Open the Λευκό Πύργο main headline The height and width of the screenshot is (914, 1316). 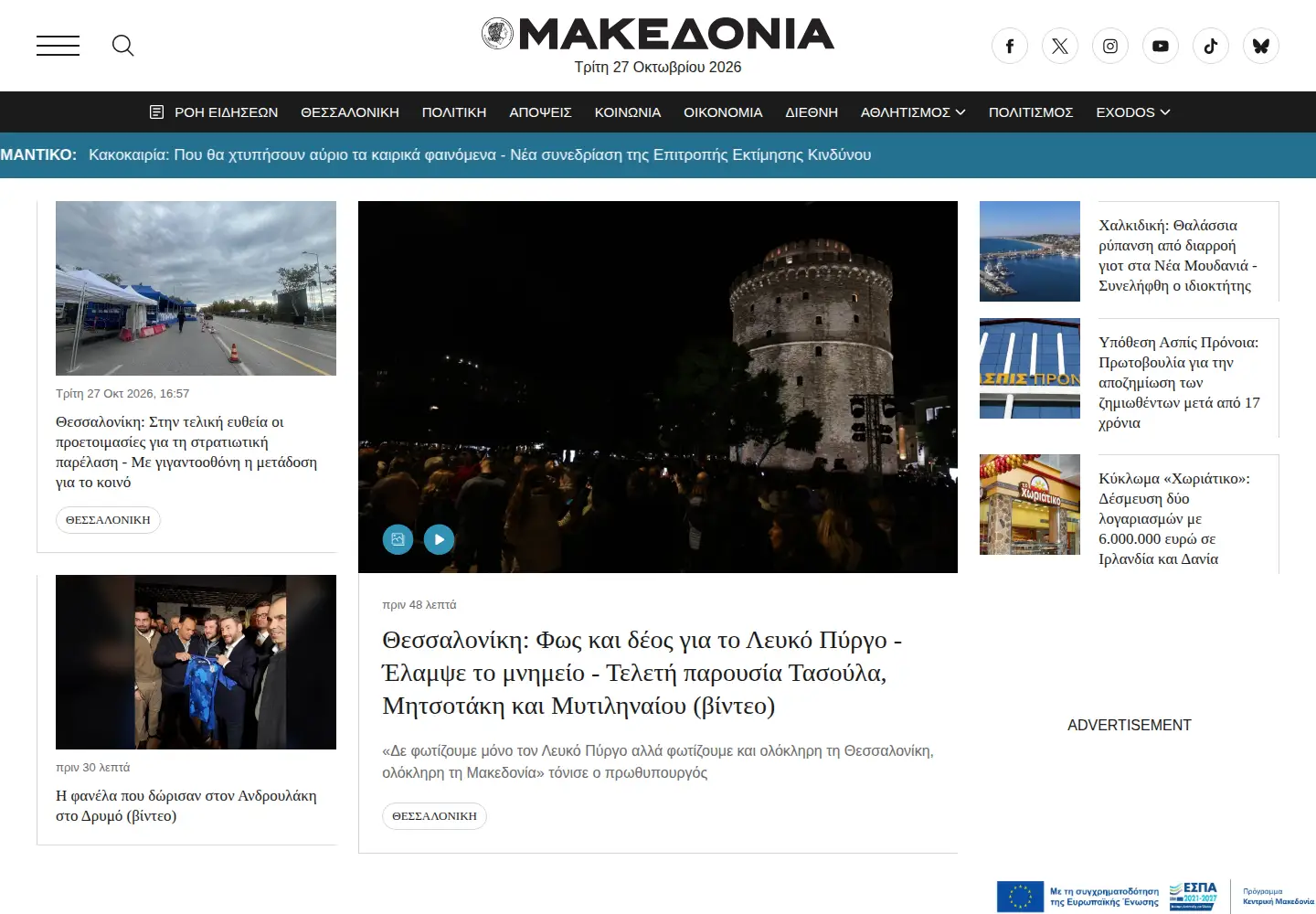coord(642,673)
